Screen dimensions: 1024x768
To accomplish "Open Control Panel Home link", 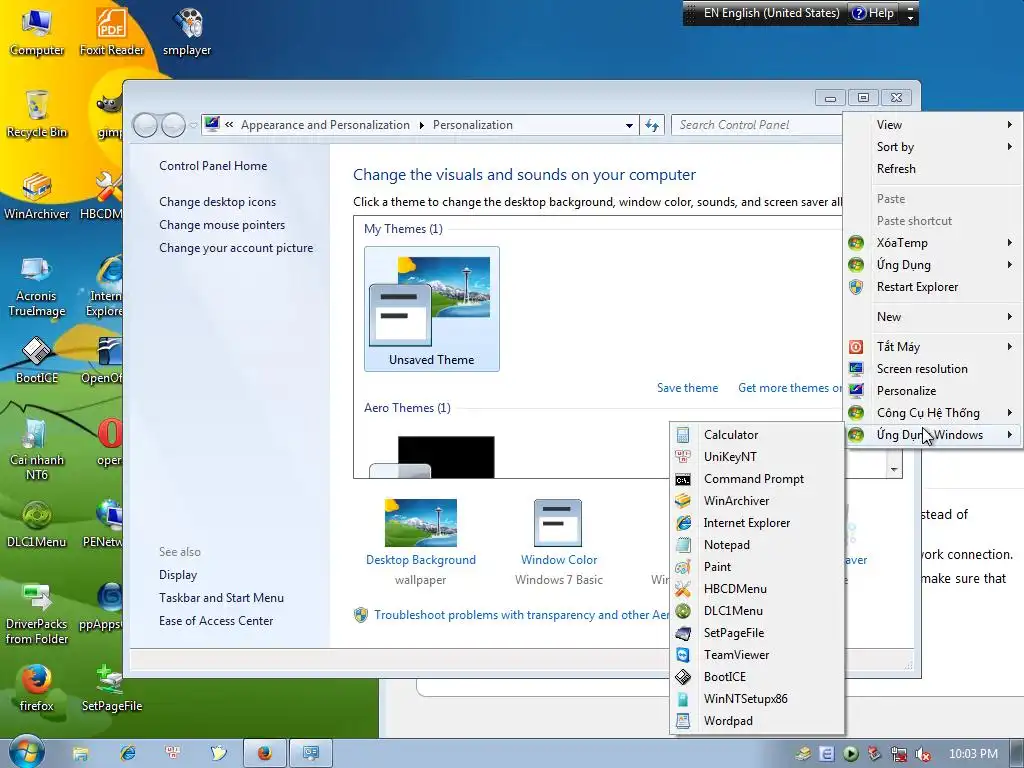I will click(x=213, y=166).
